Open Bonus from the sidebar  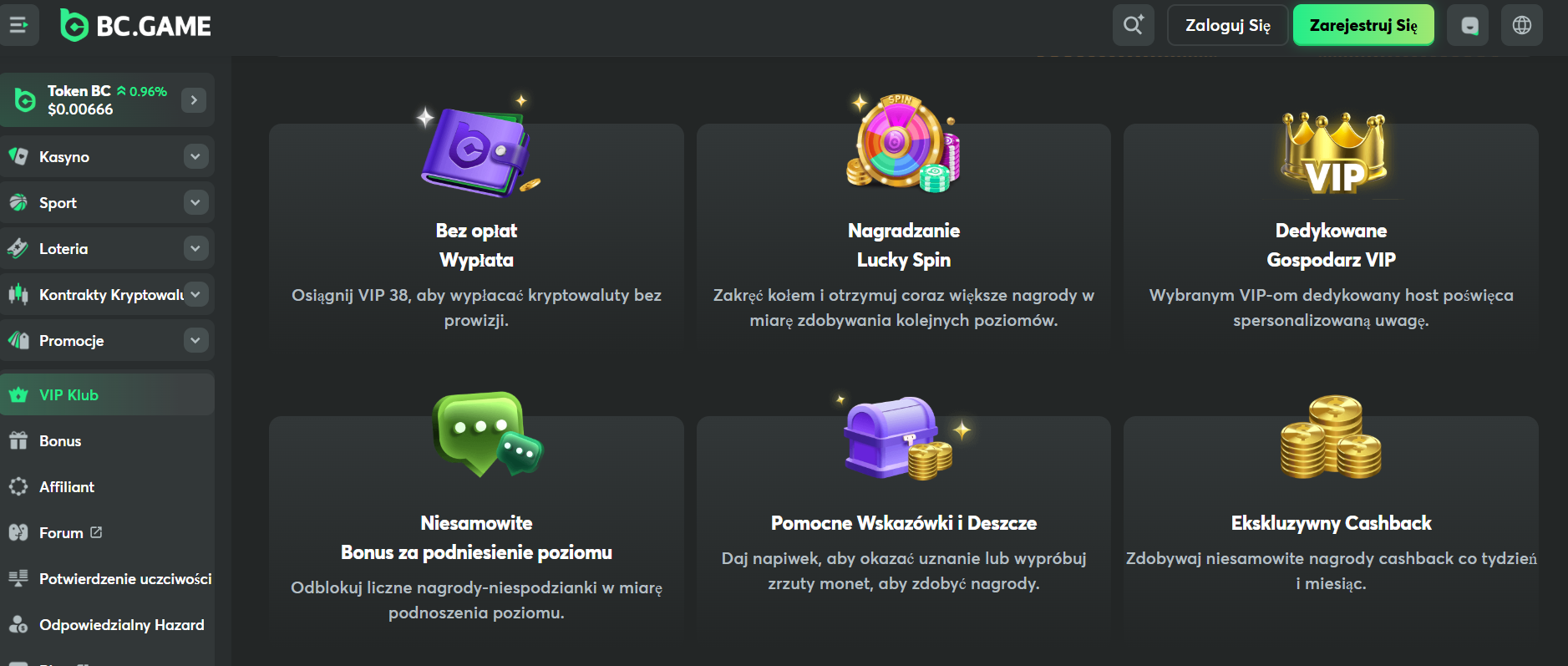point(60,441)
